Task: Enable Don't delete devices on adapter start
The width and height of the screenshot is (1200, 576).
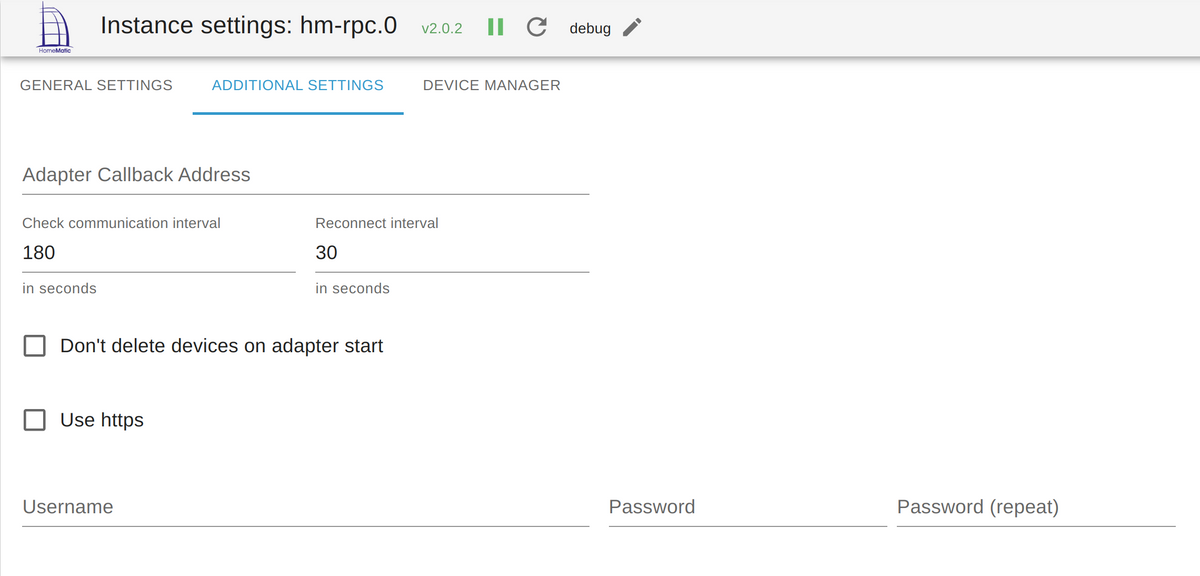Action: (x=35, y=346)
